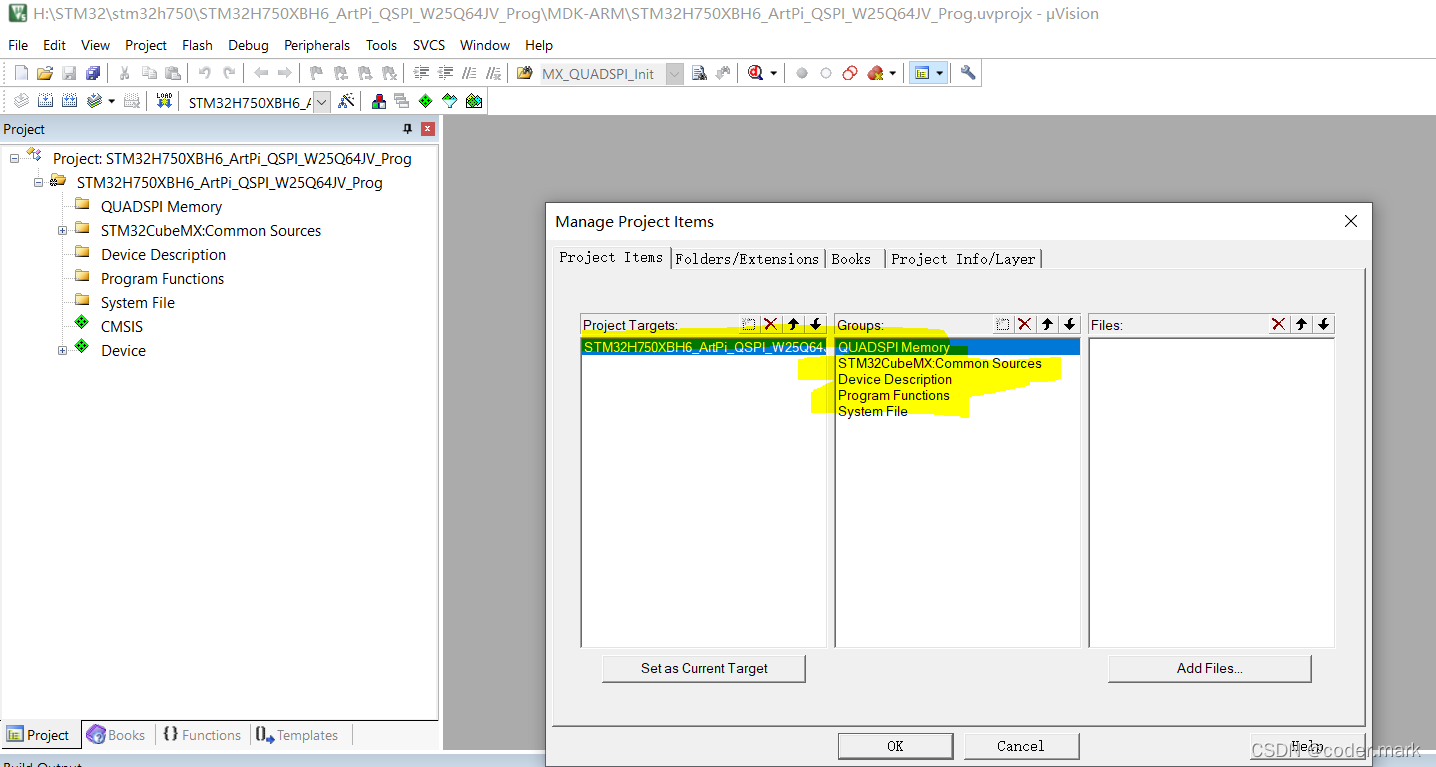Confirm dialog with OK button
Viewport: 1436px width, 767px height.
895,746
